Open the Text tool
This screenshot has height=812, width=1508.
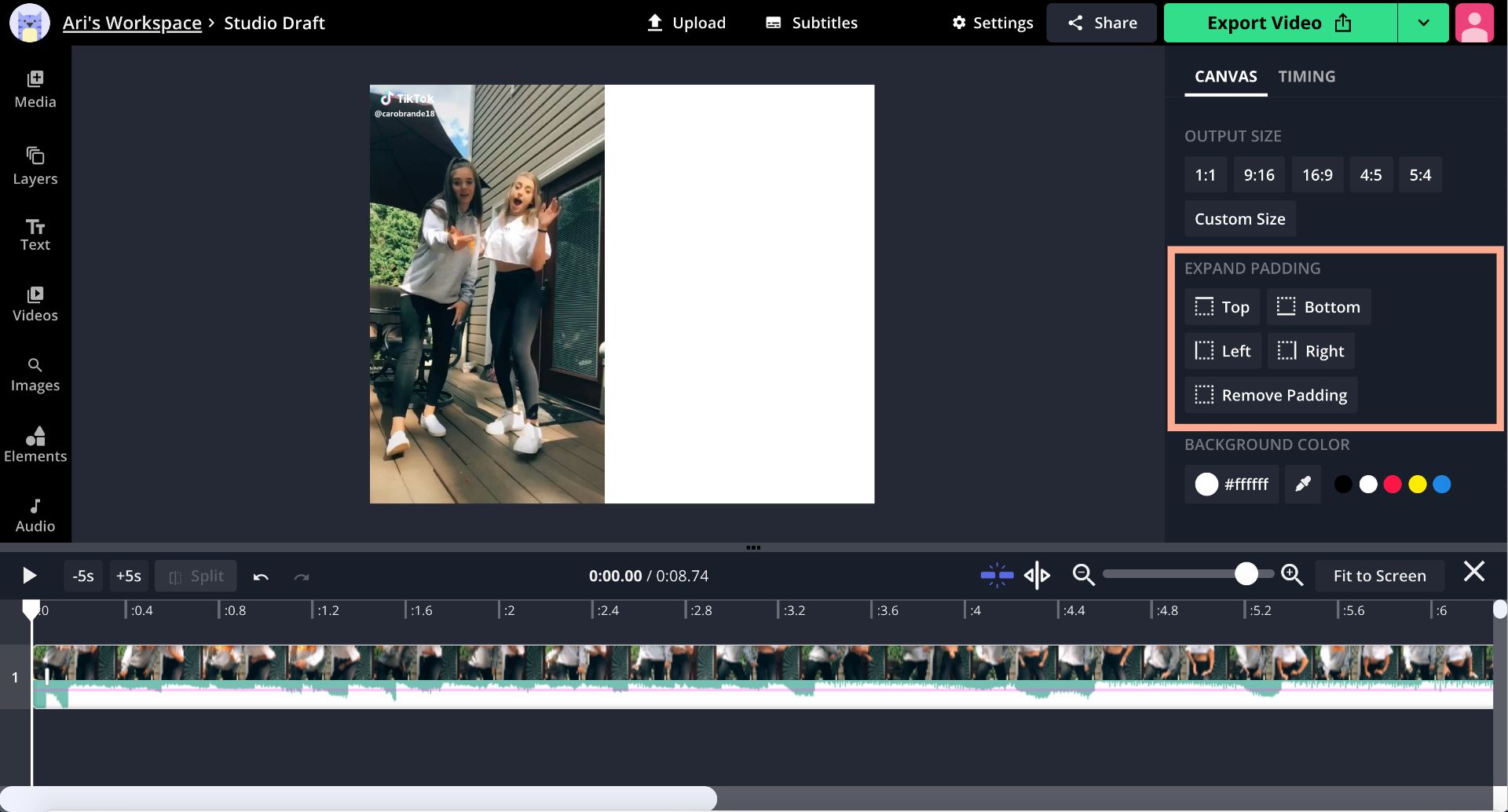pos(35,233)
